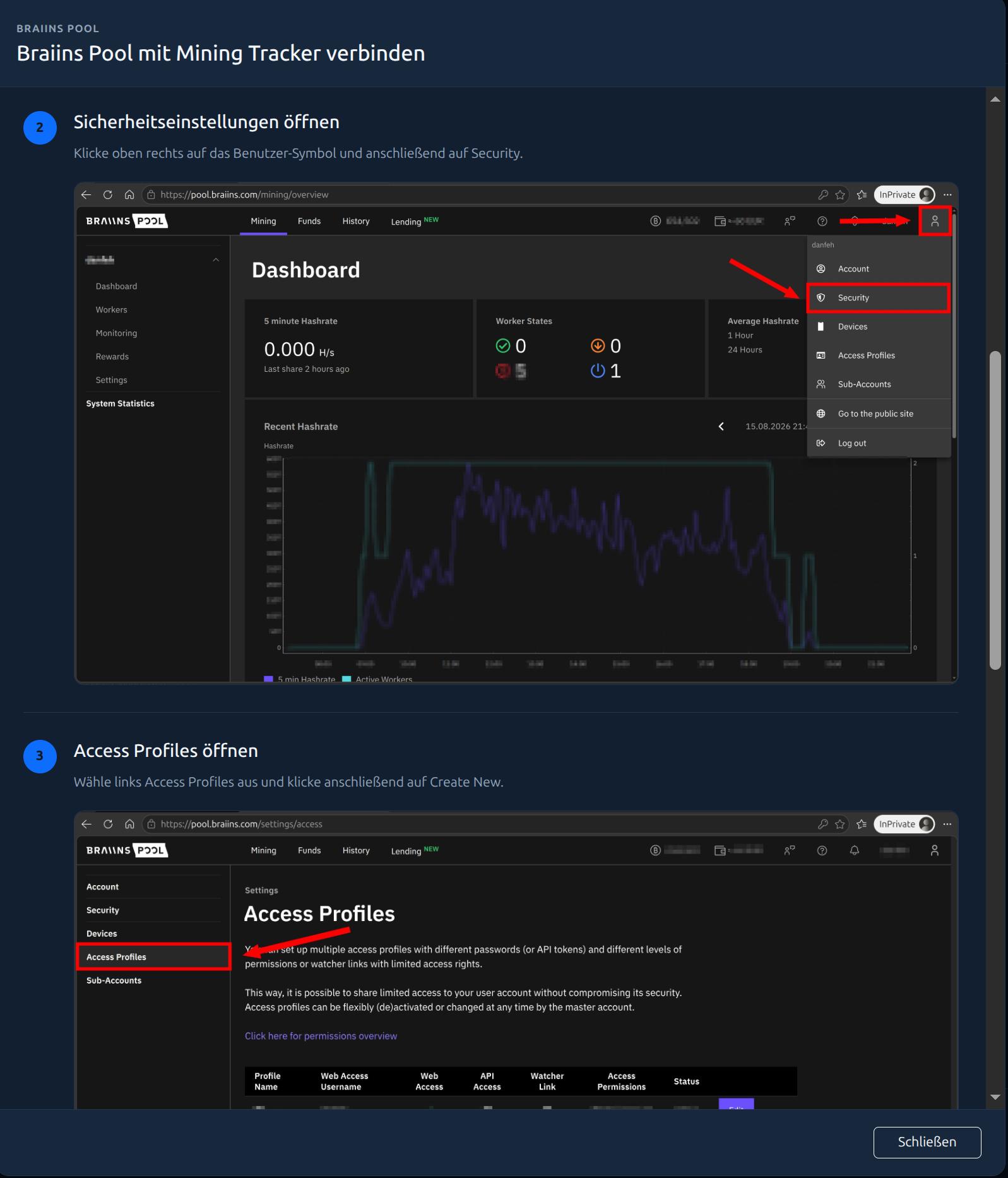Select Funds tab in Access Profiles screenshot
This screenshot has height=1178, width=1008.
(x=309, y=850)
